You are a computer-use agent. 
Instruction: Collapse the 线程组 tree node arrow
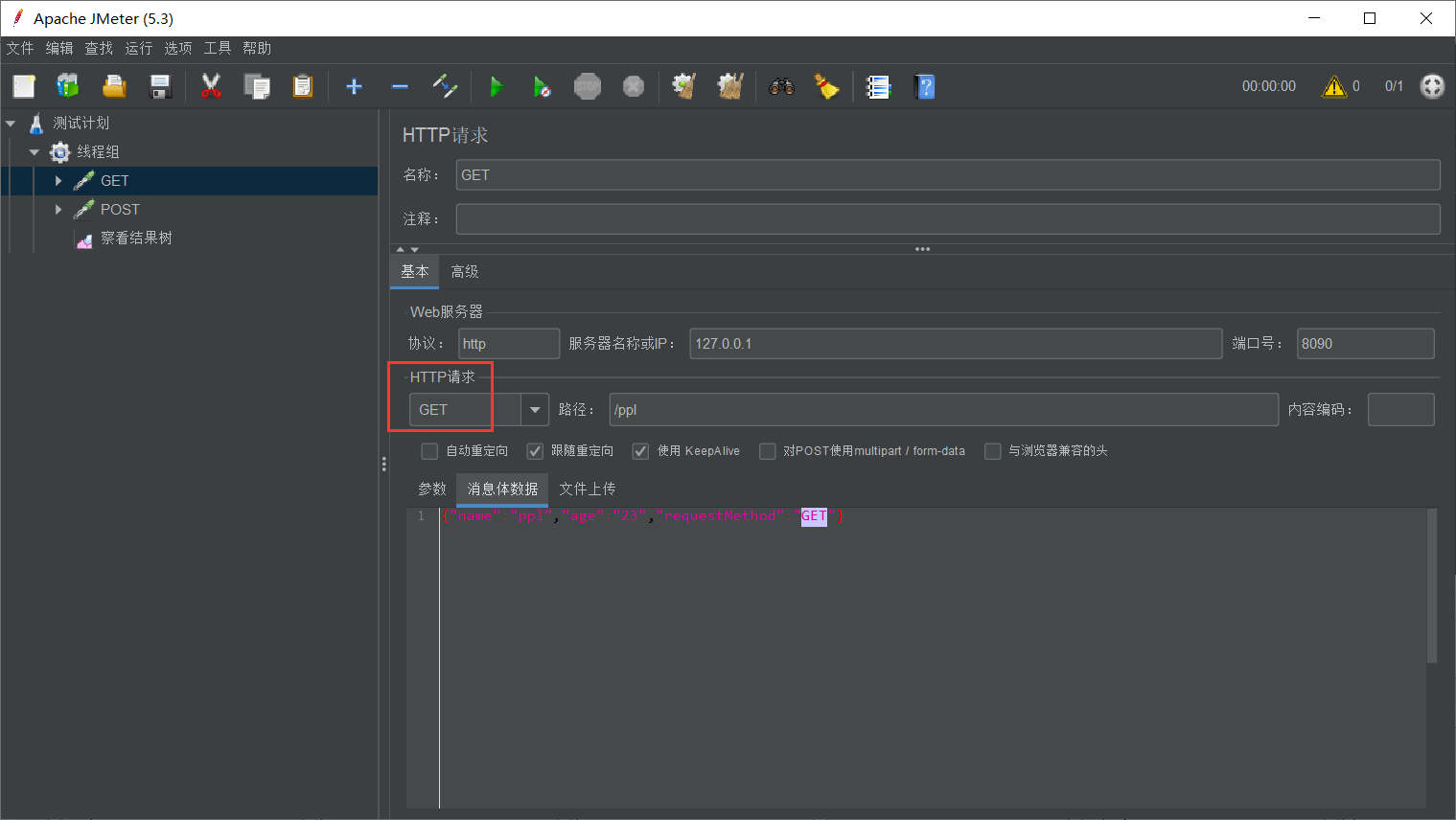[x=35, y=151]
